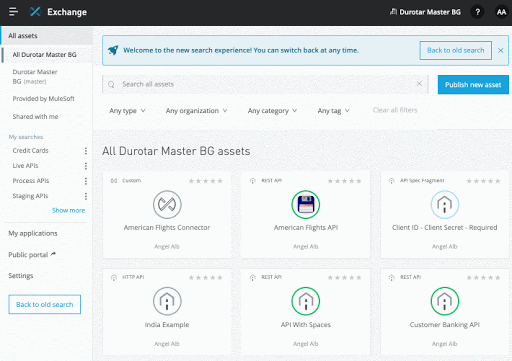
Task: Click Angel Alb under API With Spaces
Action: [306, 344]
